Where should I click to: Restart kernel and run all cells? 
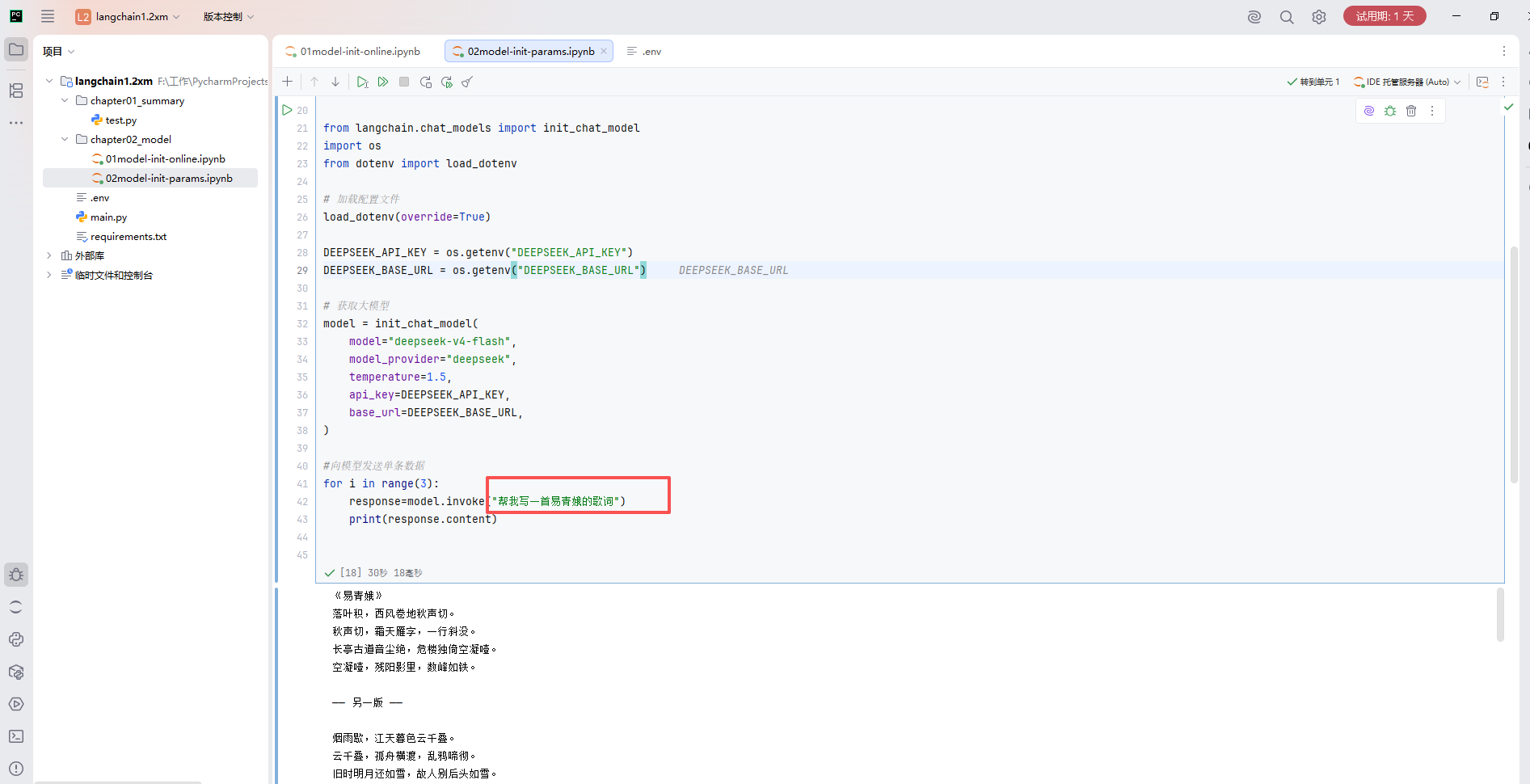447,82
